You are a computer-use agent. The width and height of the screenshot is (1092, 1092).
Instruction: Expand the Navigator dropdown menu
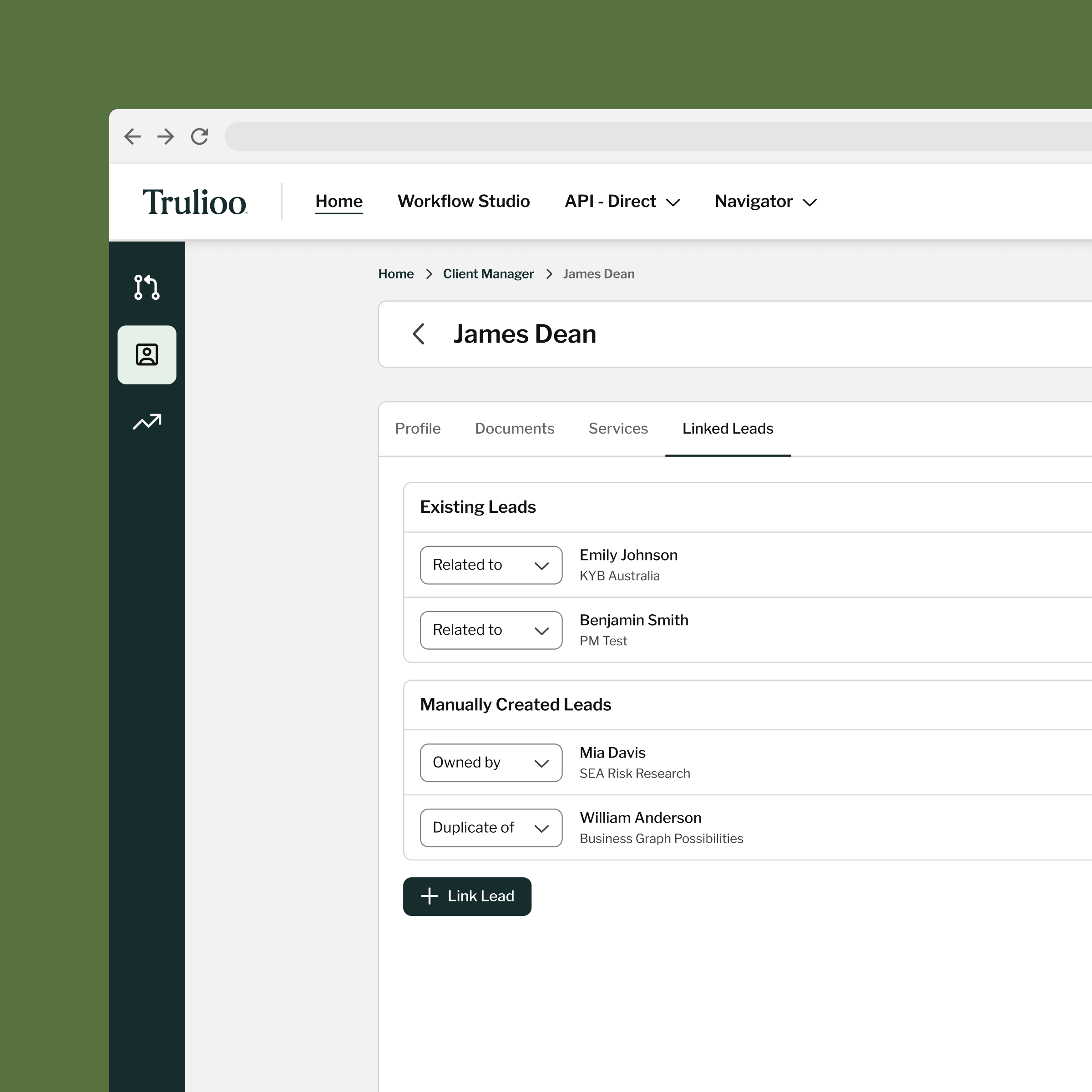(766, 201)
